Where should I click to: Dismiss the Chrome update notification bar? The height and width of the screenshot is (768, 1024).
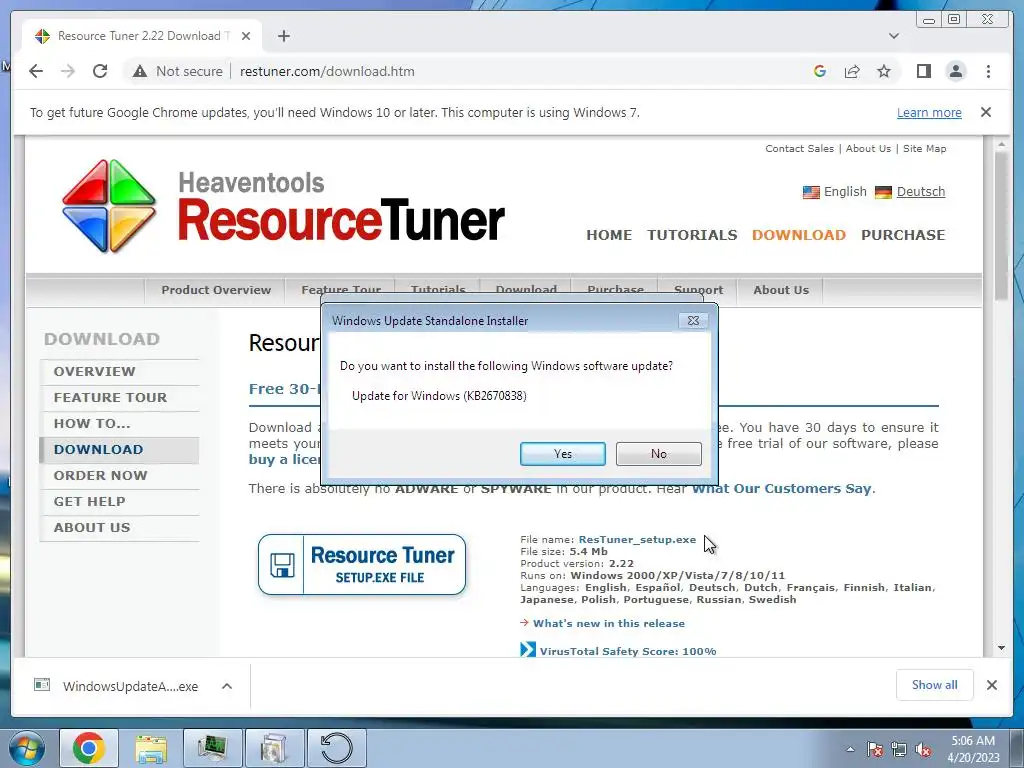[x=986, y=112]
